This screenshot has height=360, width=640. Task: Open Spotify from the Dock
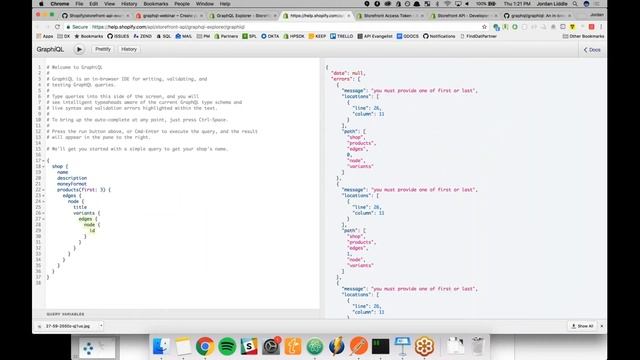coord(227,346)
